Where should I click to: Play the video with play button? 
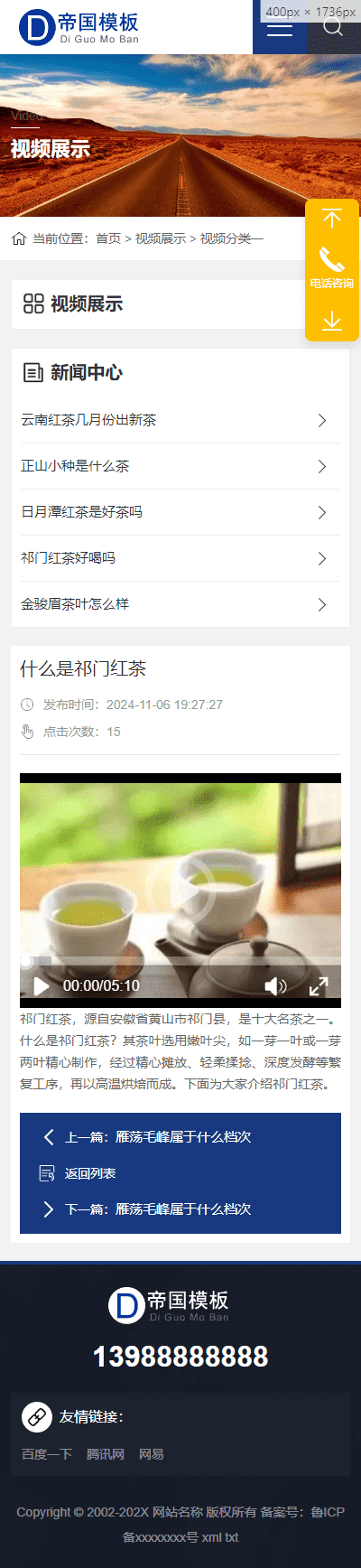pyautogui.click(x=41, y=985)
